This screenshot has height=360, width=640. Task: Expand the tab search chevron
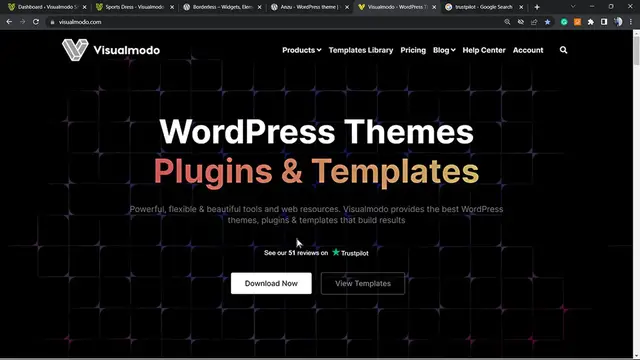[x=573, y=7]
